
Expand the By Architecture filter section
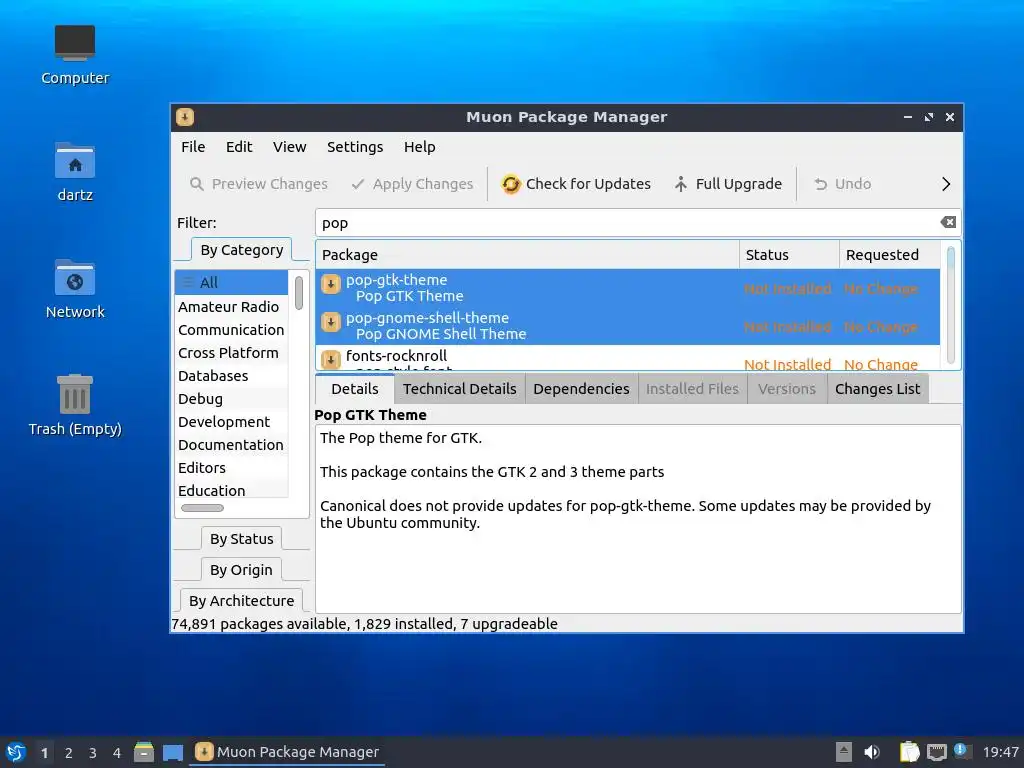[x=242, y=601]
